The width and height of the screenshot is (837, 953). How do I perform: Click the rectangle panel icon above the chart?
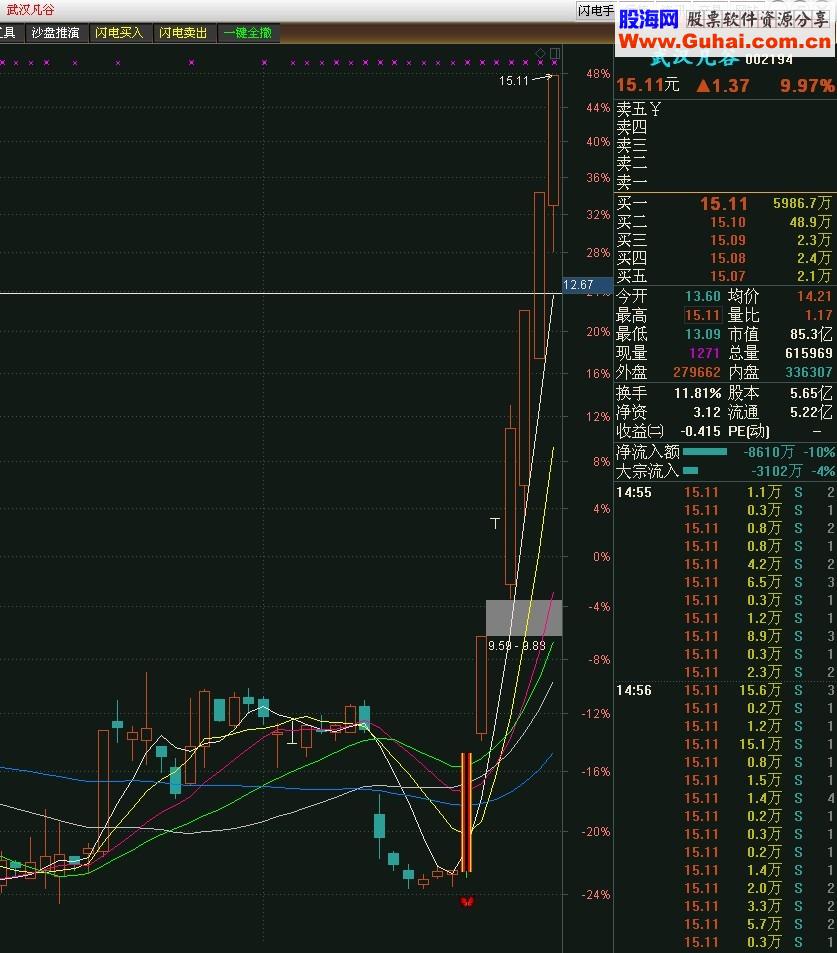click(x=554, y=53)
